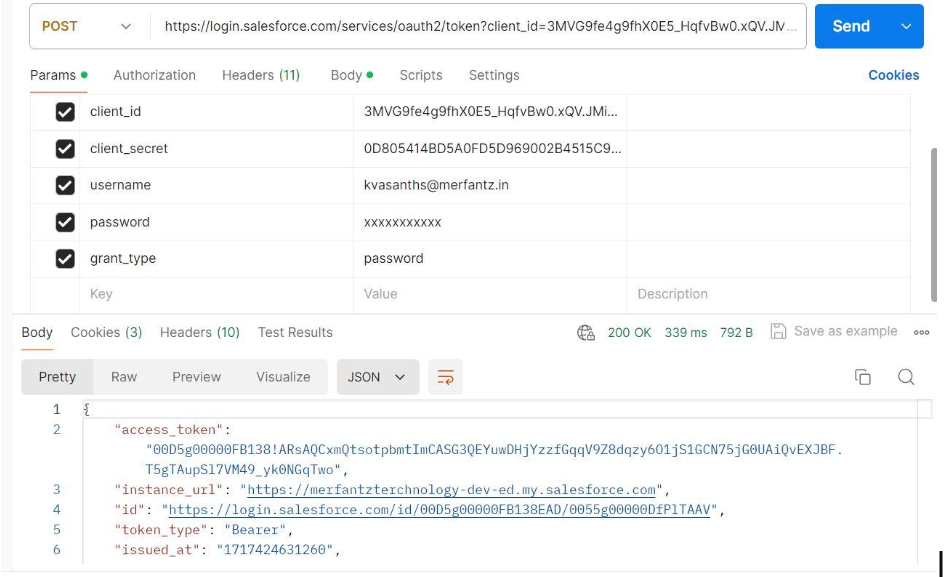This screenshot has width=952, height=577.
Task: Open the POST method dropdown
Action: point(86,27)
